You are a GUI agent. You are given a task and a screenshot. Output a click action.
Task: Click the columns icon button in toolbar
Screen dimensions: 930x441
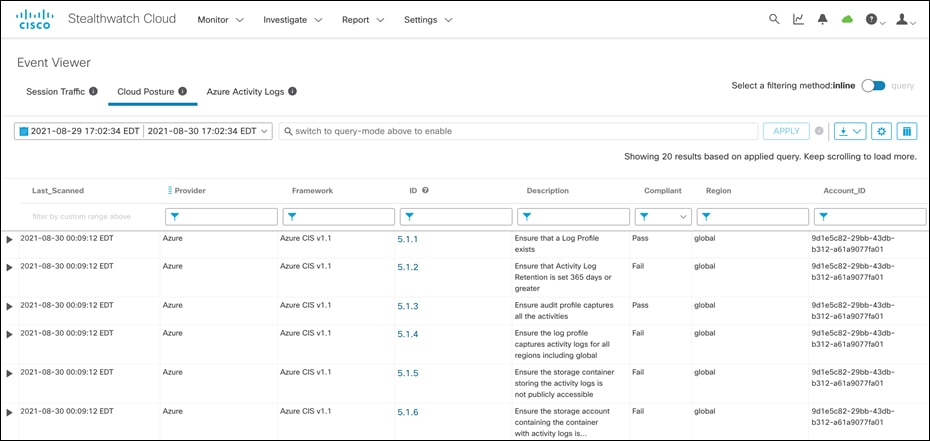point(907,131)
